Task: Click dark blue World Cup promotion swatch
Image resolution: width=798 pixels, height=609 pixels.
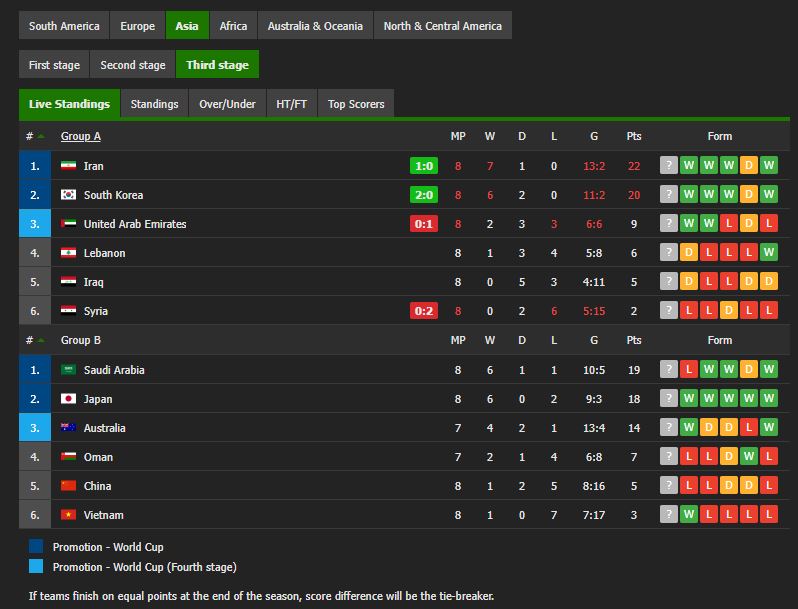Action: pyautogui.click(x=36, y=546)
